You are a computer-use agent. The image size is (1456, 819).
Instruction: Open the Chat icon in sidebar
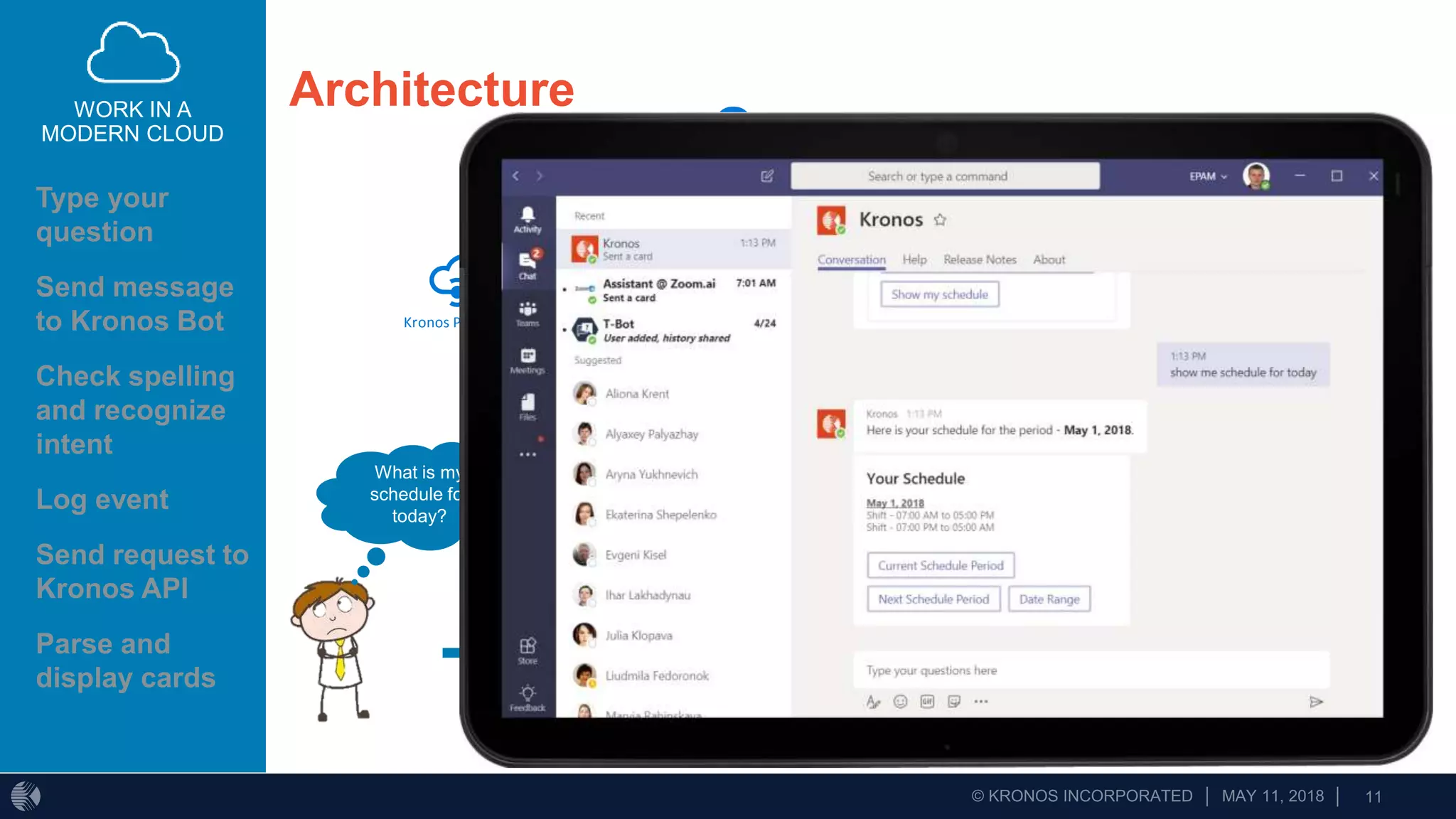(x=528, y=265)
